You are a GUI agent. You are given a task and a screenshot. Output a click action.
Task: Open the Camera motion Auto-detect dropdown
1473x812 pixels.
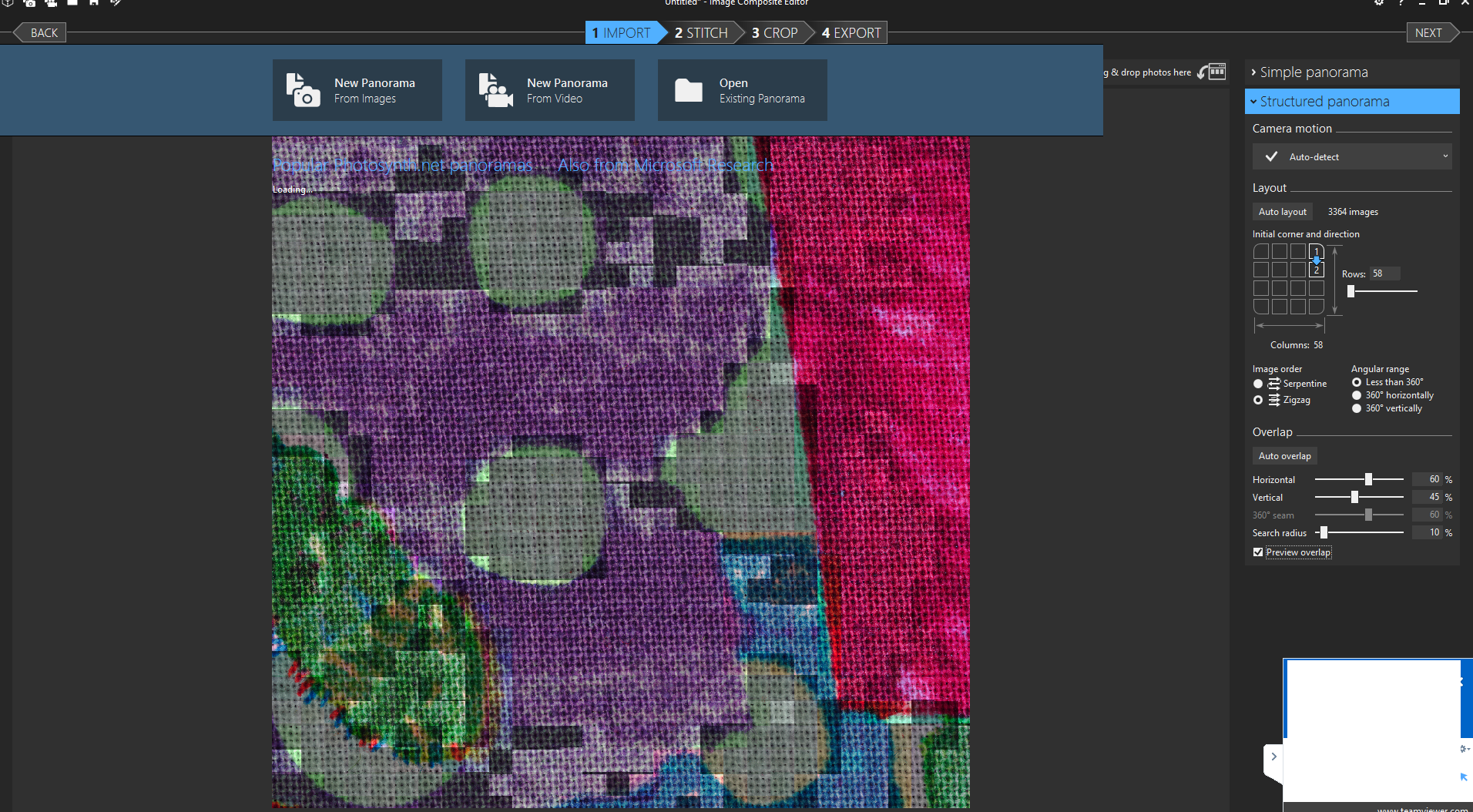[x=1352, y=156]
